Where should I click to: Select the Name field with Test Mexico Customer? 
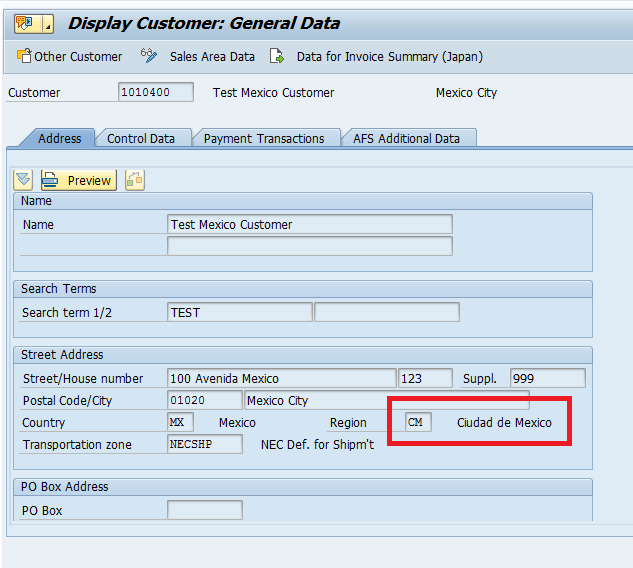(x=310, y=225)
